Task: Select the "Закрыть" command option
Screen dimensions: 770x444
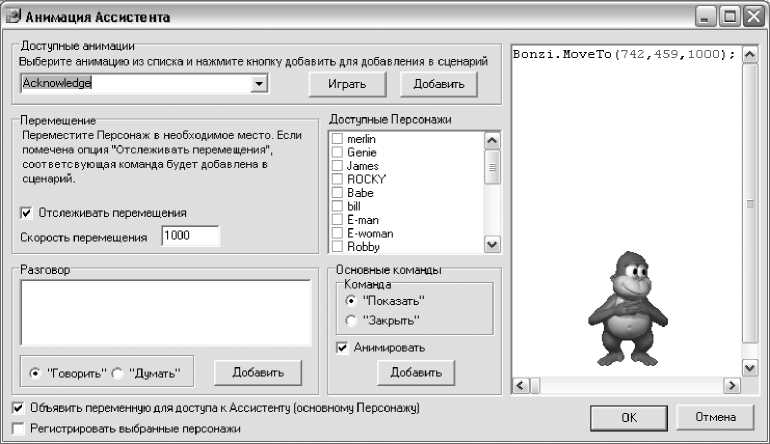Action: (x=351, y=320)
